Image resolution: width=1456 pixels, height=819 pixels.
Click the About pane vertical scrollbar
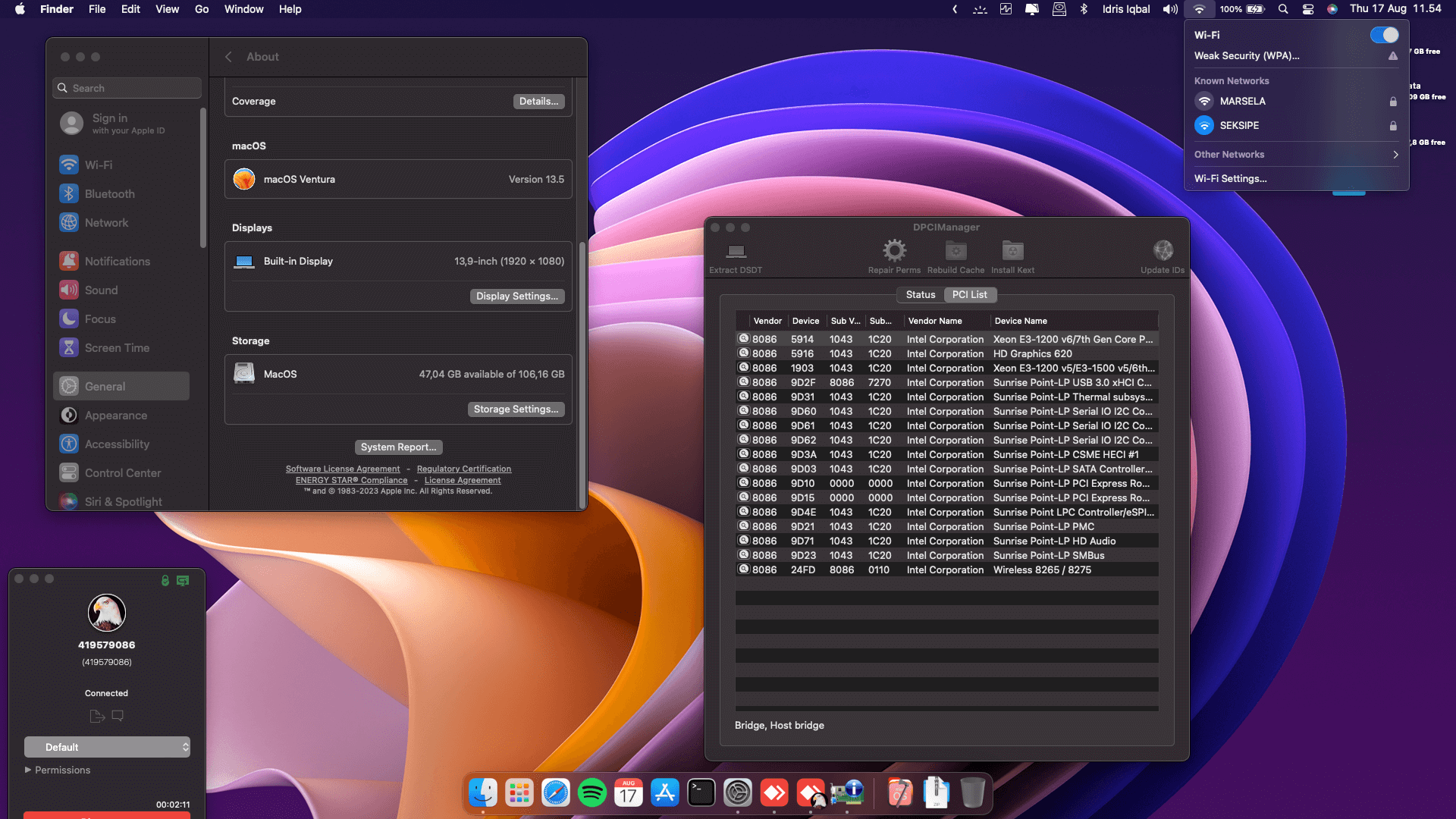(x=582, y=375)
